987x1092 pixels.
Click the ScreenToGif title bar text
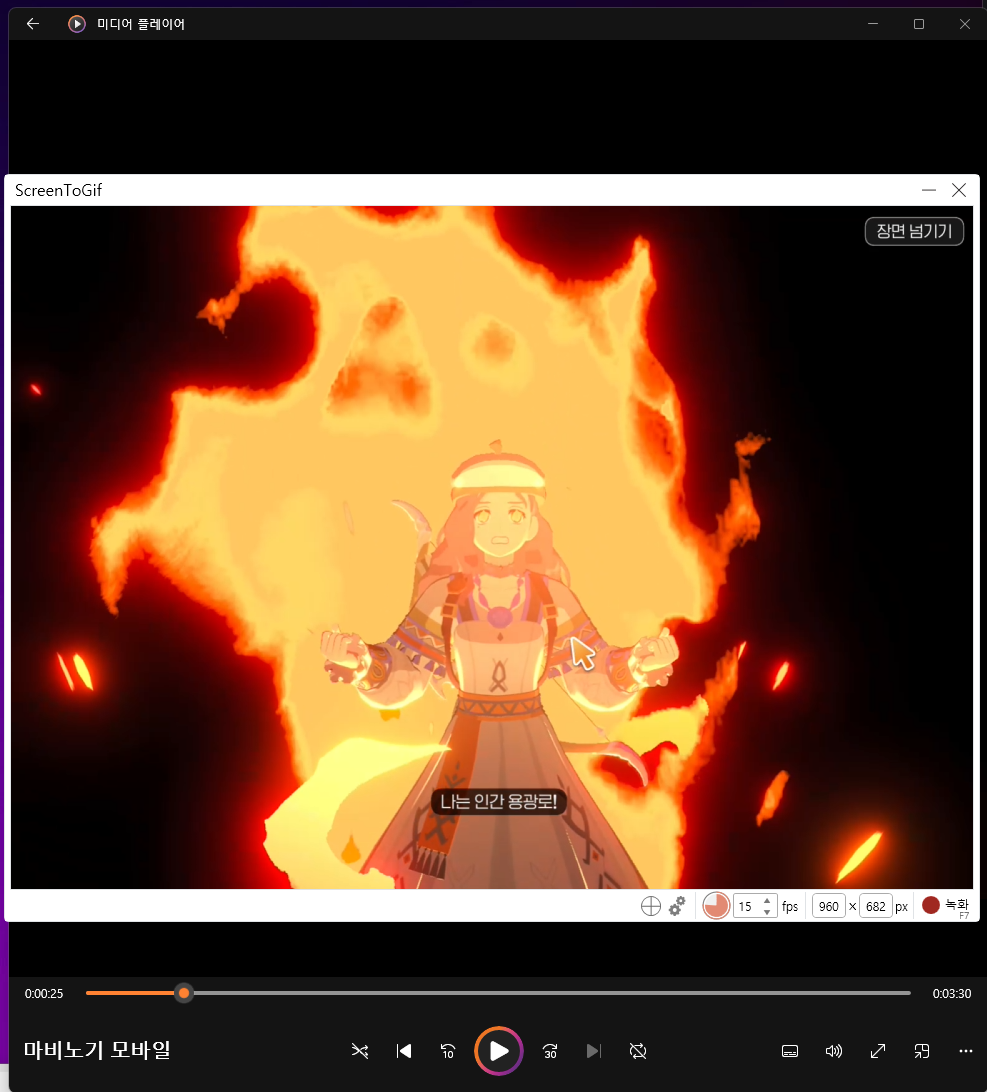coord(59,190)
